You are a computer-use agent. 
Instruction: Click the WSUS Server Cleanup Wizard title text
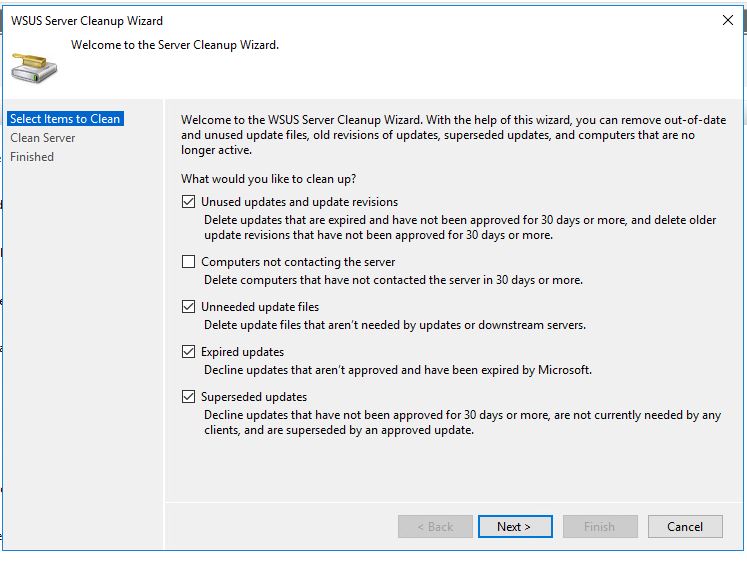point(87,21)
